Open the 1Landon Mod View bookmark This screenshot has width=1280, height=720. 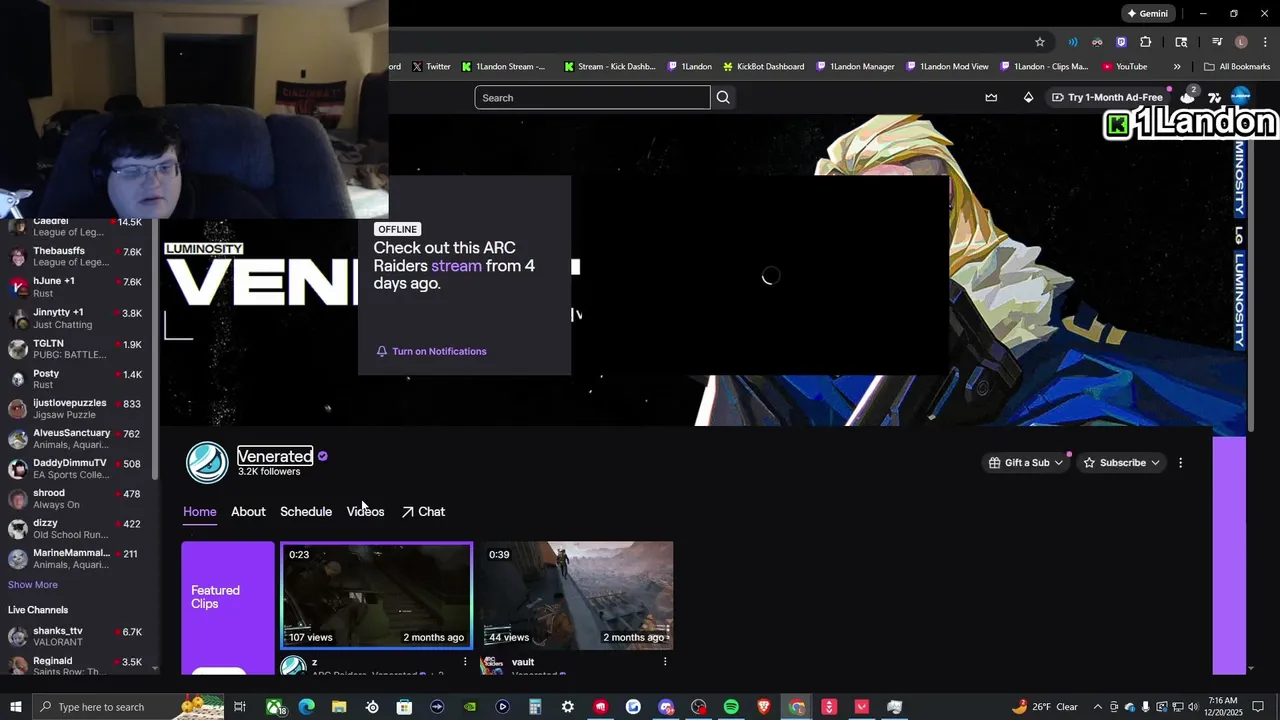pos(947,66)
